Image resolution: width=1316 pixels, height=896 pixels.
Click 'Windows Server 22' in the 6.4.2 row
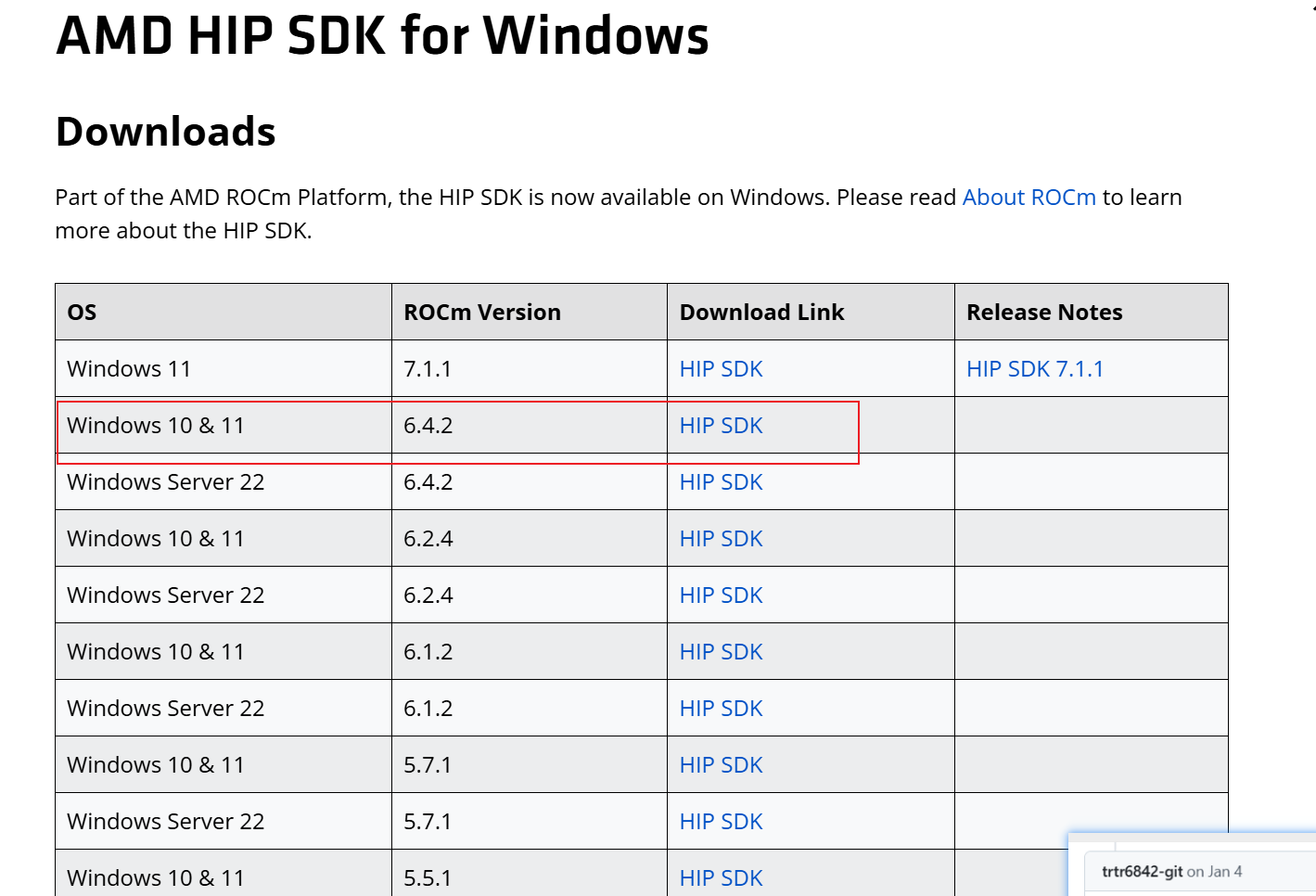click(166, 482)
